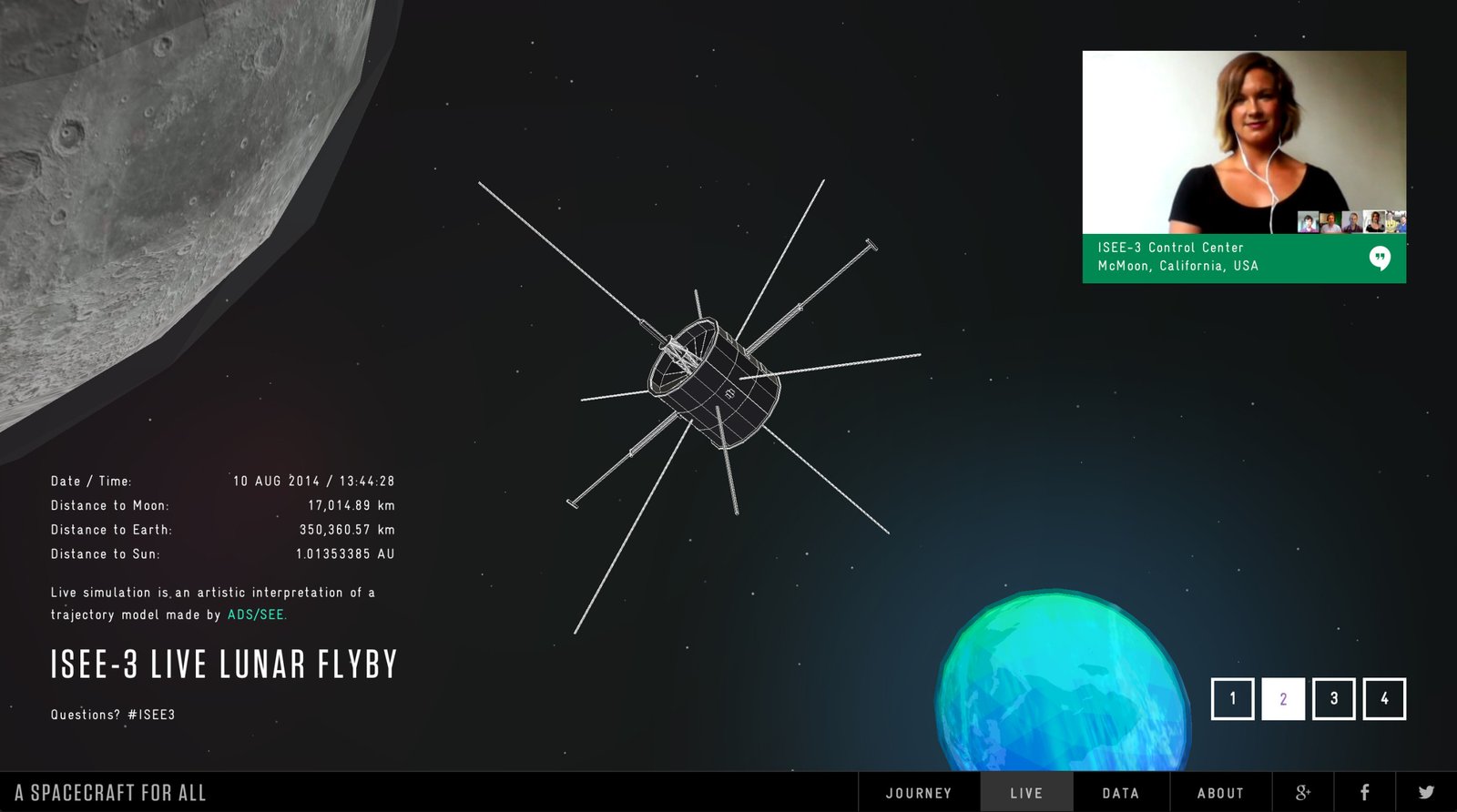Click the A SPACECRAFT FOR ALL logo
Screen dimensions: 1457x812
coord(110,793)
